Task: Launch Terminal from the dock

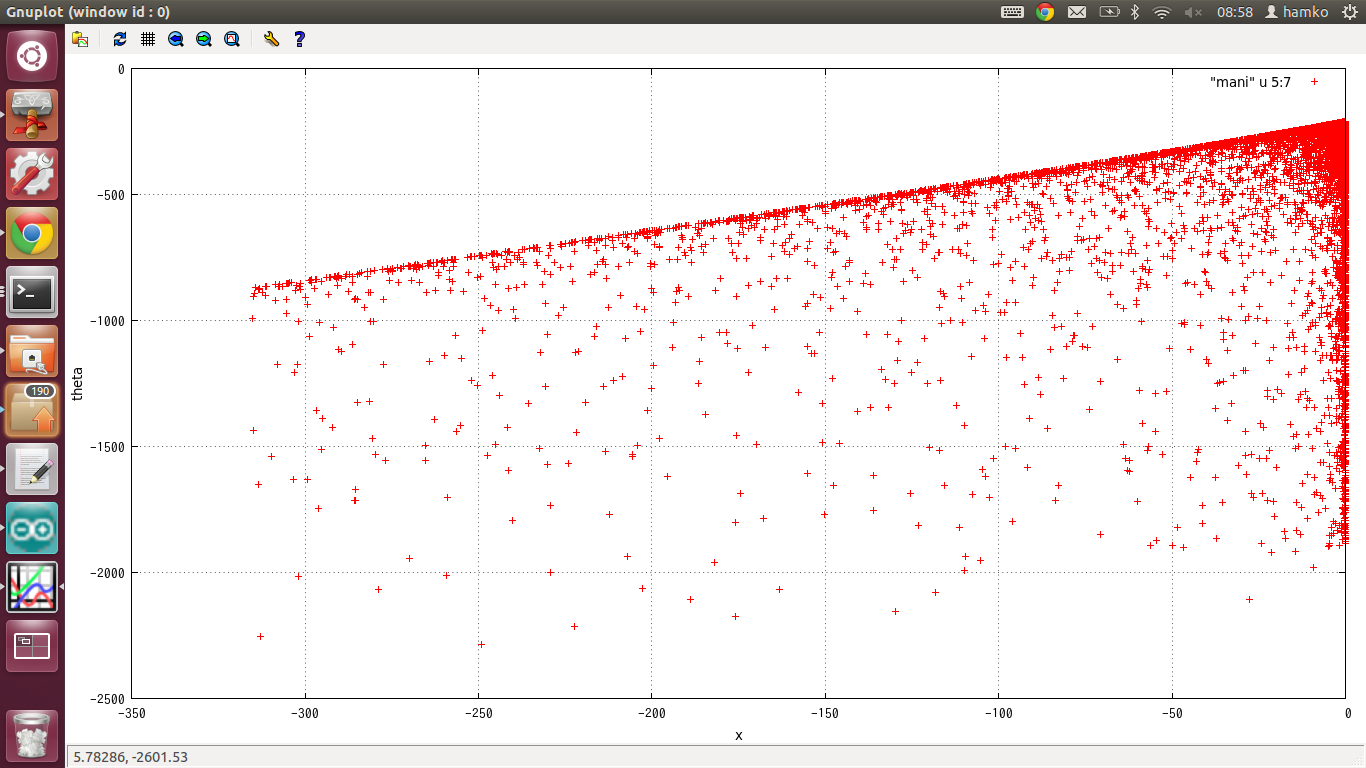Action: click(32, 292)
